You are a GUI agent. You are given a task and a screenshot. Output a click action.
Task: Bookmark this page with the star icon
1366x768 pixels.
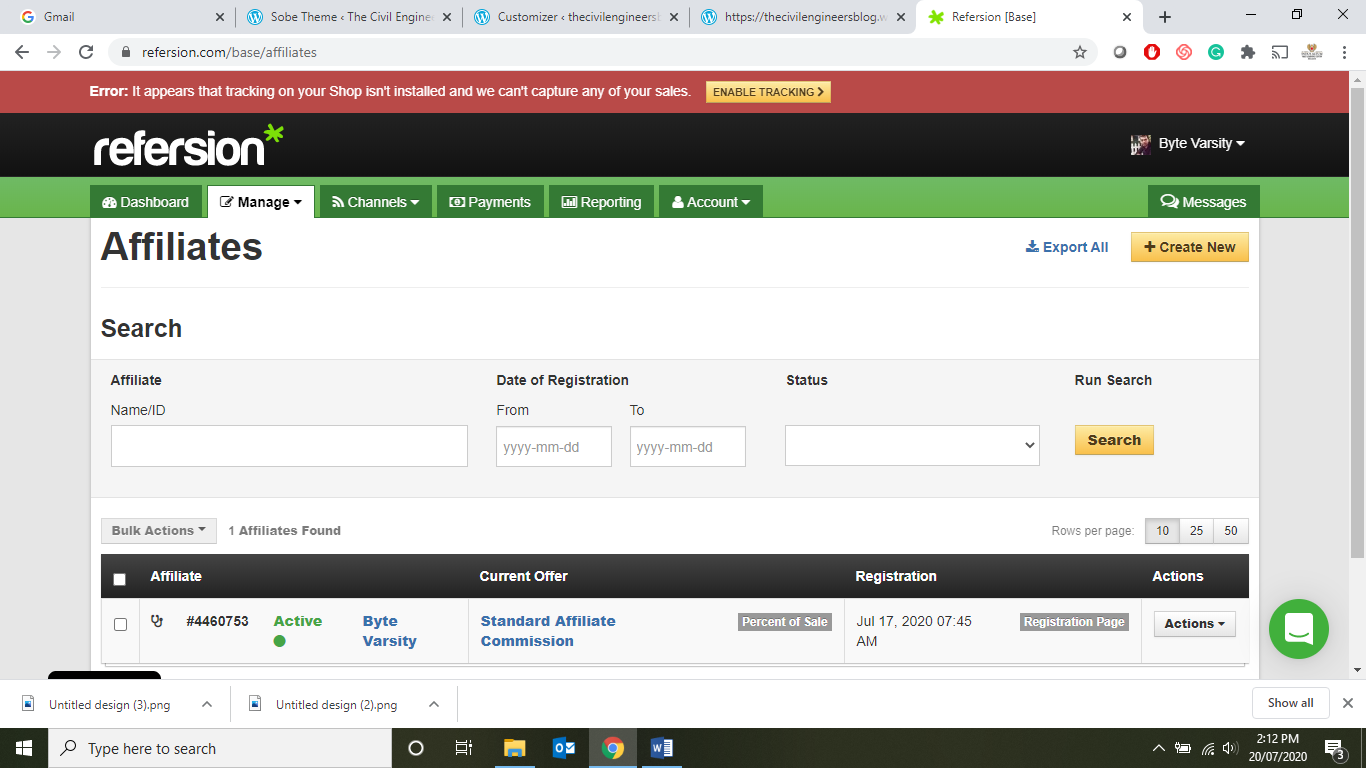(x=1080, y=52)
